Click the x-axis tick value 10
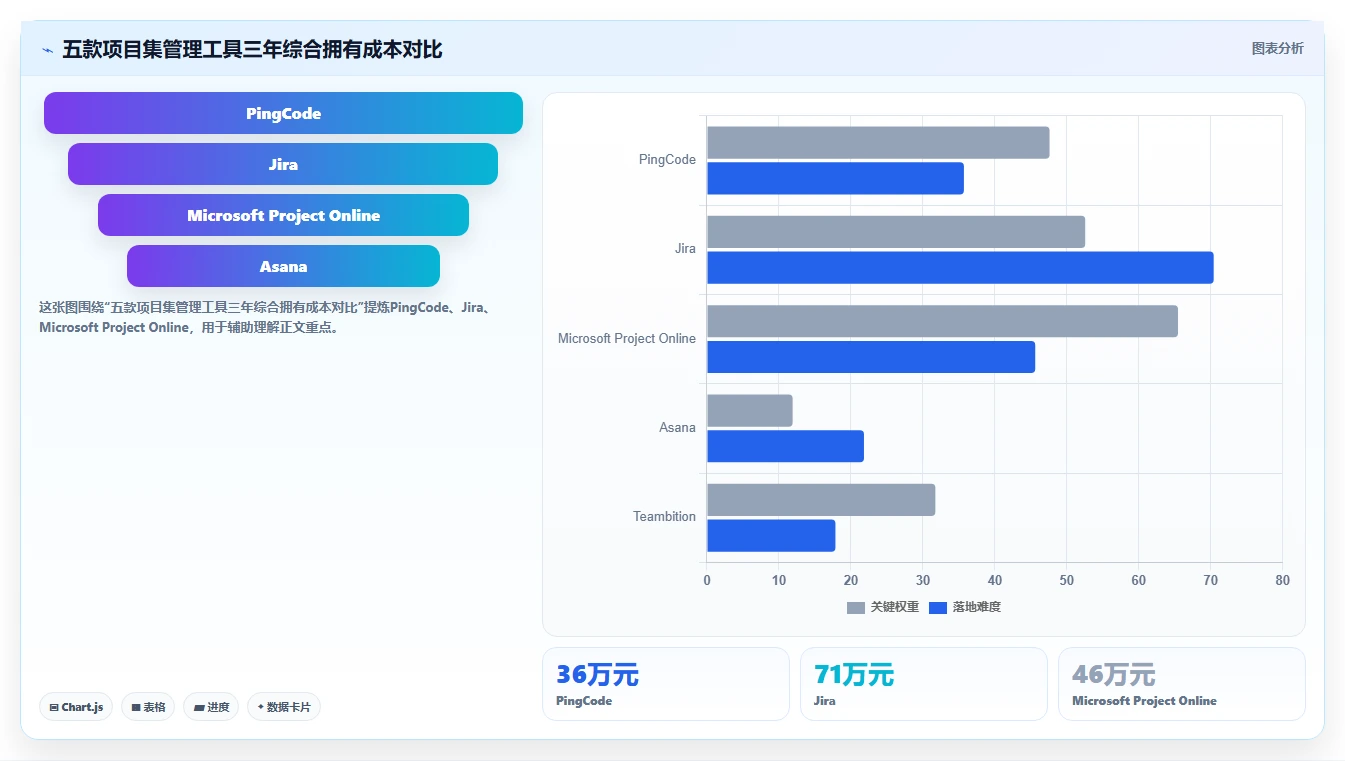1345x761 pixels. tap(779, 580)
